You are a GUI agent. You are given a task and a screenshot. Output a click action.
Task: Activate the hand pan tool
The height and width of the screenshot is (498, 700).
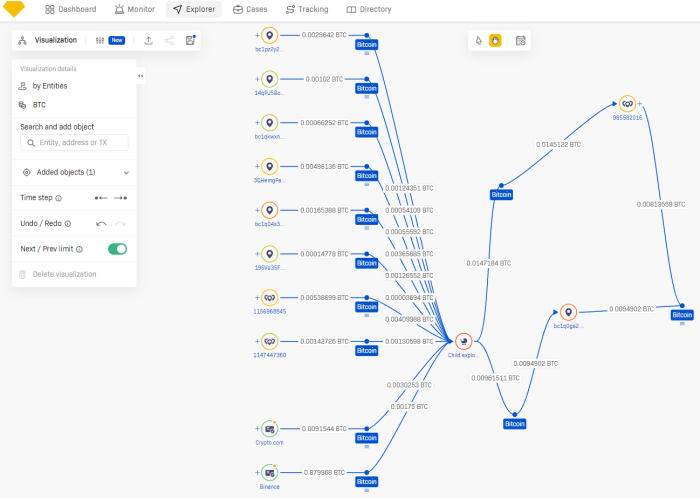pos(494,41)
